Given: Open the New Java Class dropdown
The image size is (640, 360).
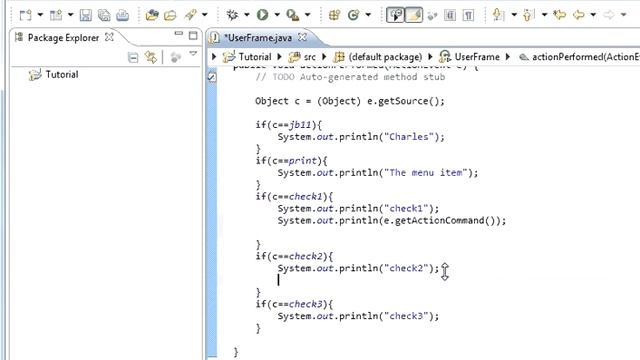Looking at the screenshot, I should [x=368, y=15].
